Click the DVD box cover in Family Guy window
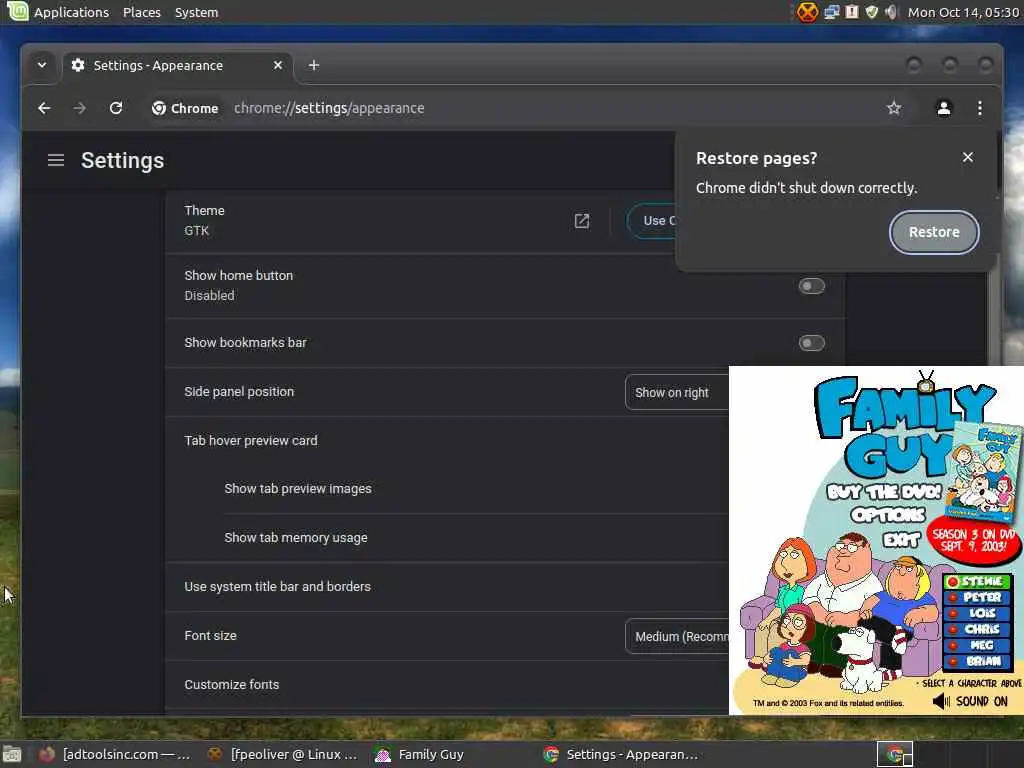Screen dimensions: 1024x768 pos(986,472)
